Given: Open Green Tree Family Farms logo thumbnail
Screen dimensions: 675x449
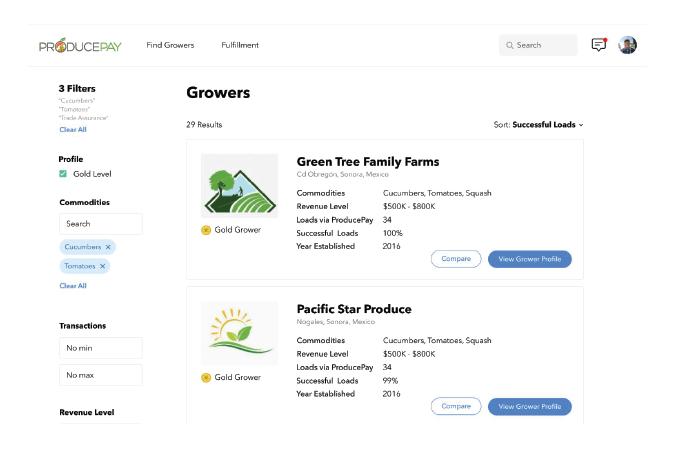Looking at the screenshot, I should click(239, 186).
